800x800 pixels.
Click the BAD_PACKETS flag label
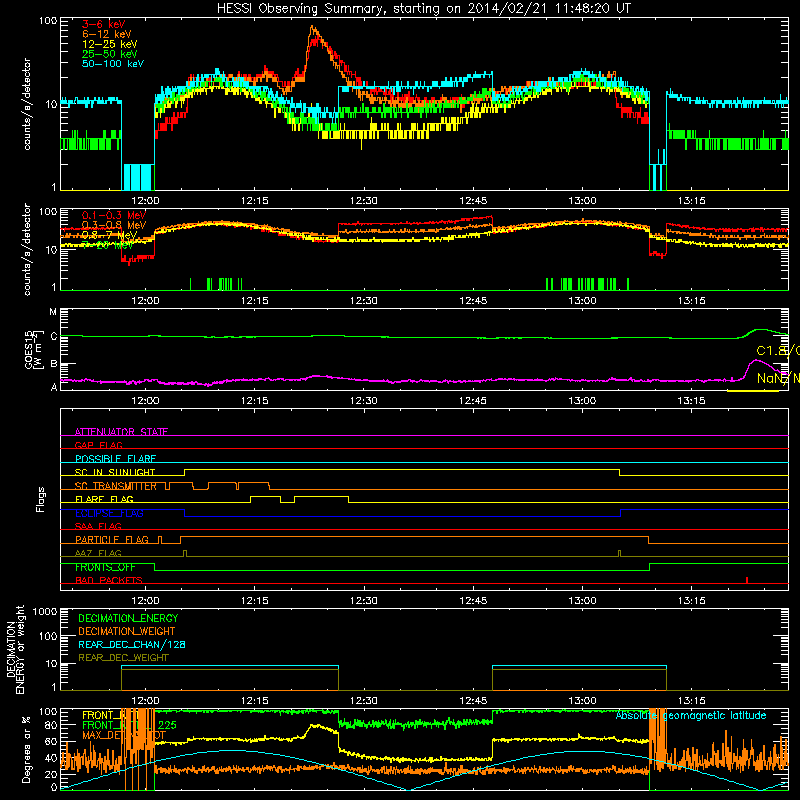(x=109, y=580)
